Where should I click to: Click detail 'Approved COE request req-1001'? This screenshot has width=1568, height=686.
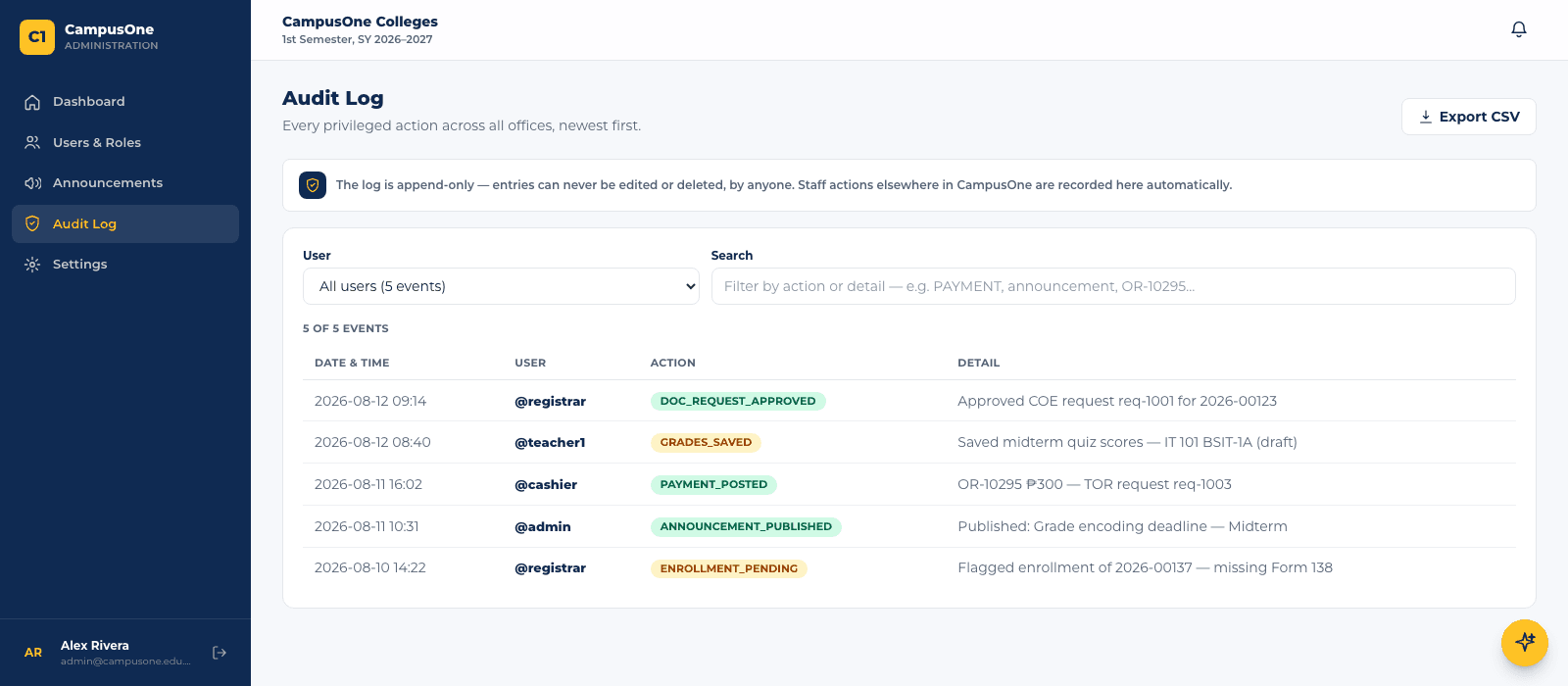point(1117,401)
